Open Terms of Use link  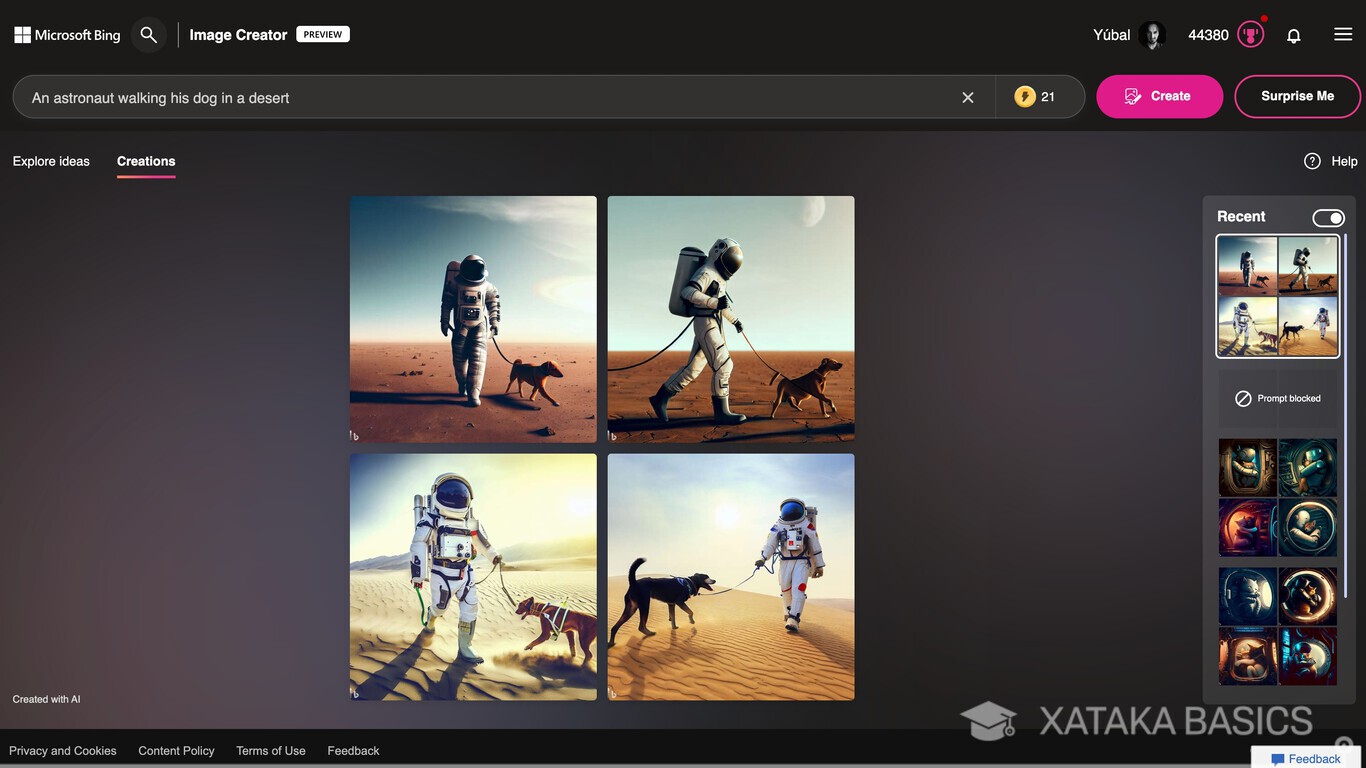point(271,751)
